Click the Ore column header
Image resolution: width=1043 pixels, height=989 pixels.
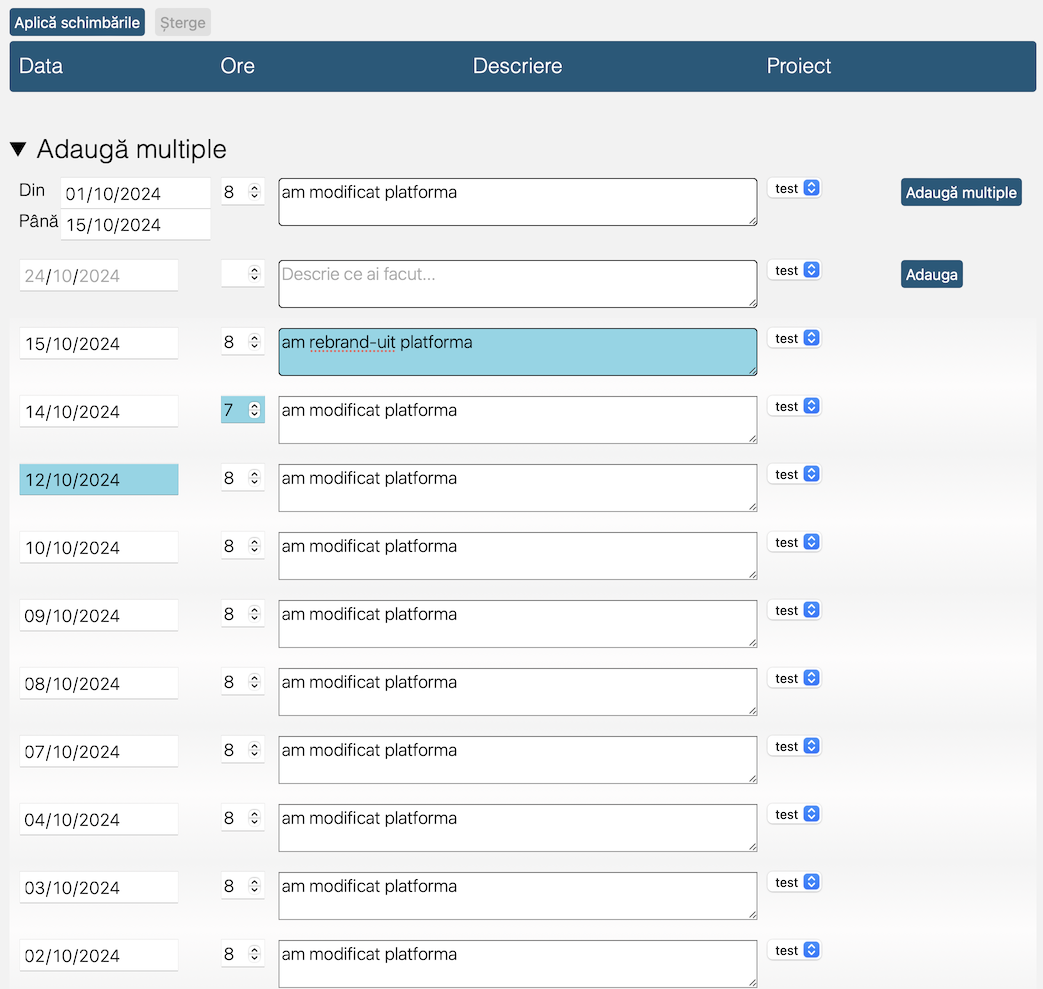pos(237,66)
